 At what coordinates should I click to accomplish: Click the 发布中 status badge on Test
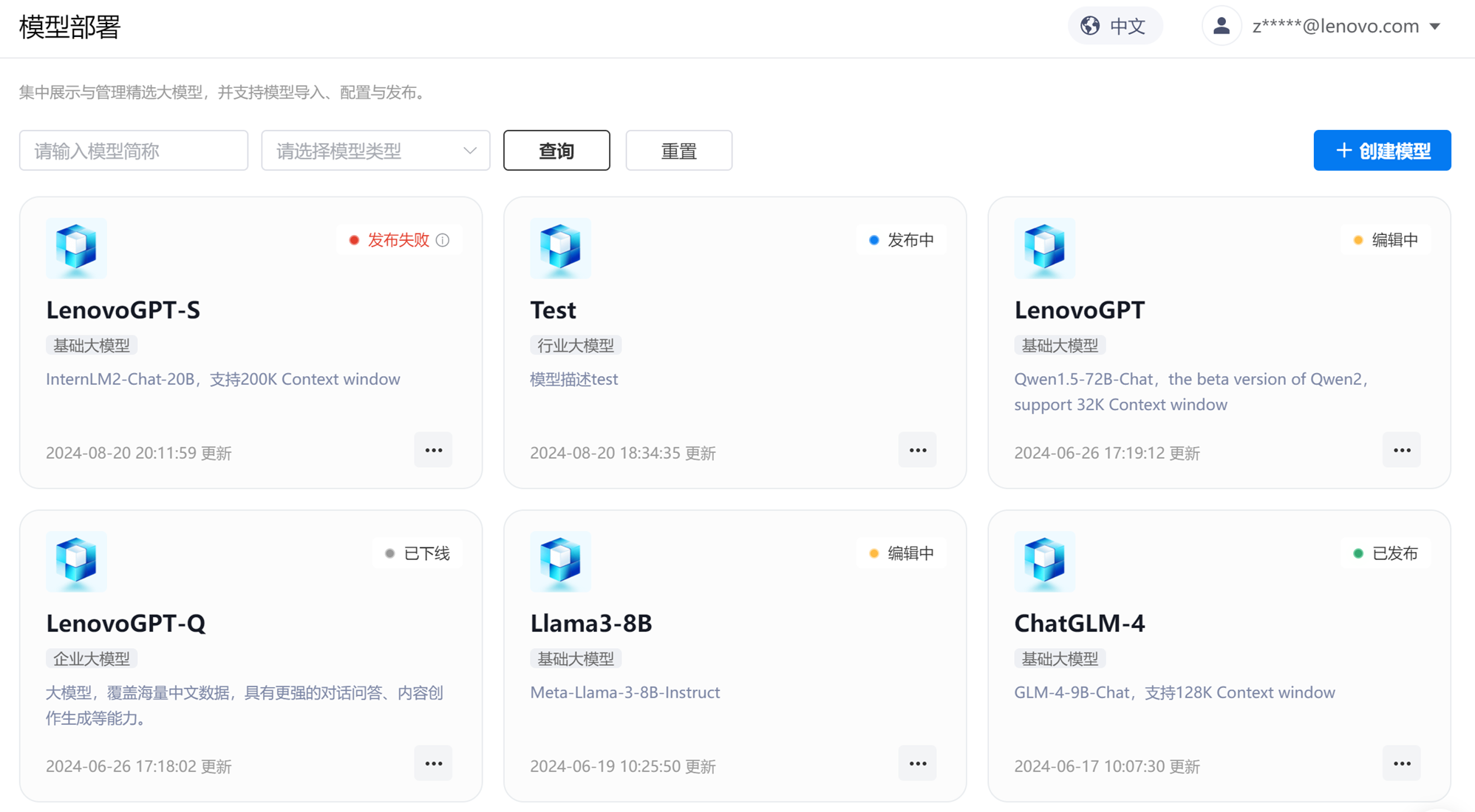901,240
